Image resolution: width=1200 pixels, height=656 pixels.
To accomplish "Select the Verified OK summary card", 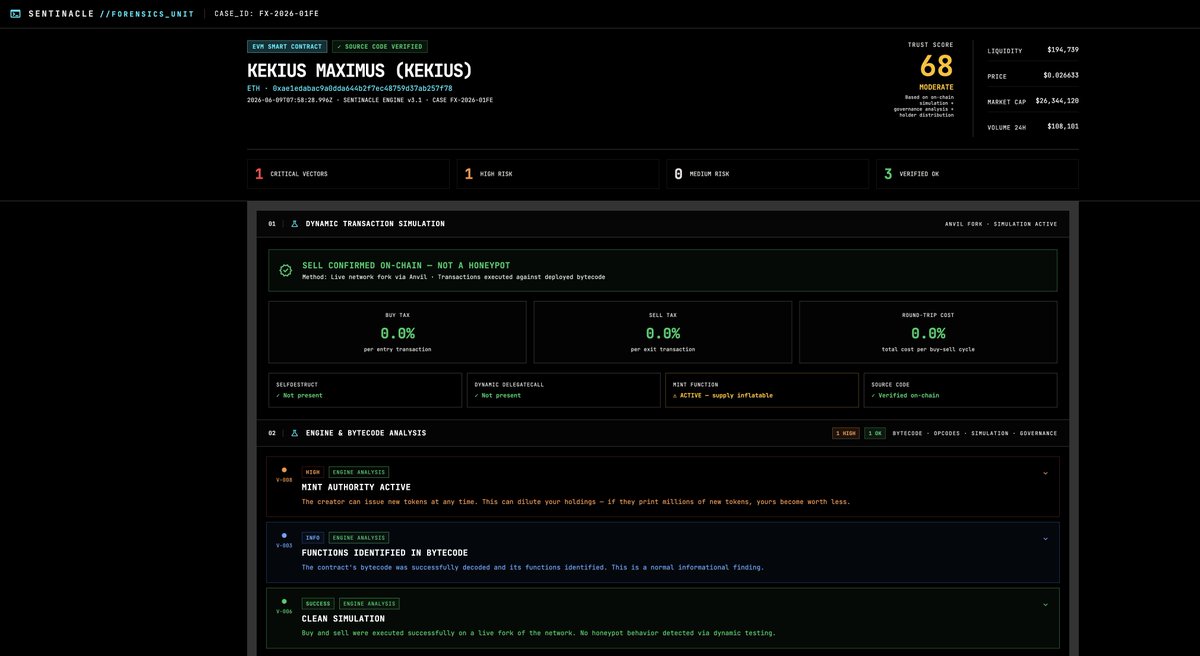I will click(x=978, y=174).
